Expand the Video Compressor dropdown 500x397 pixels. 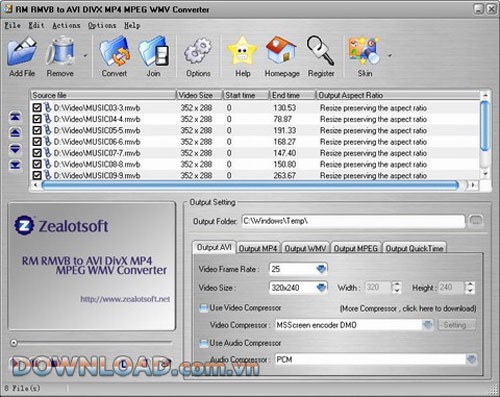pyautogui.click(x=427, y=325)
